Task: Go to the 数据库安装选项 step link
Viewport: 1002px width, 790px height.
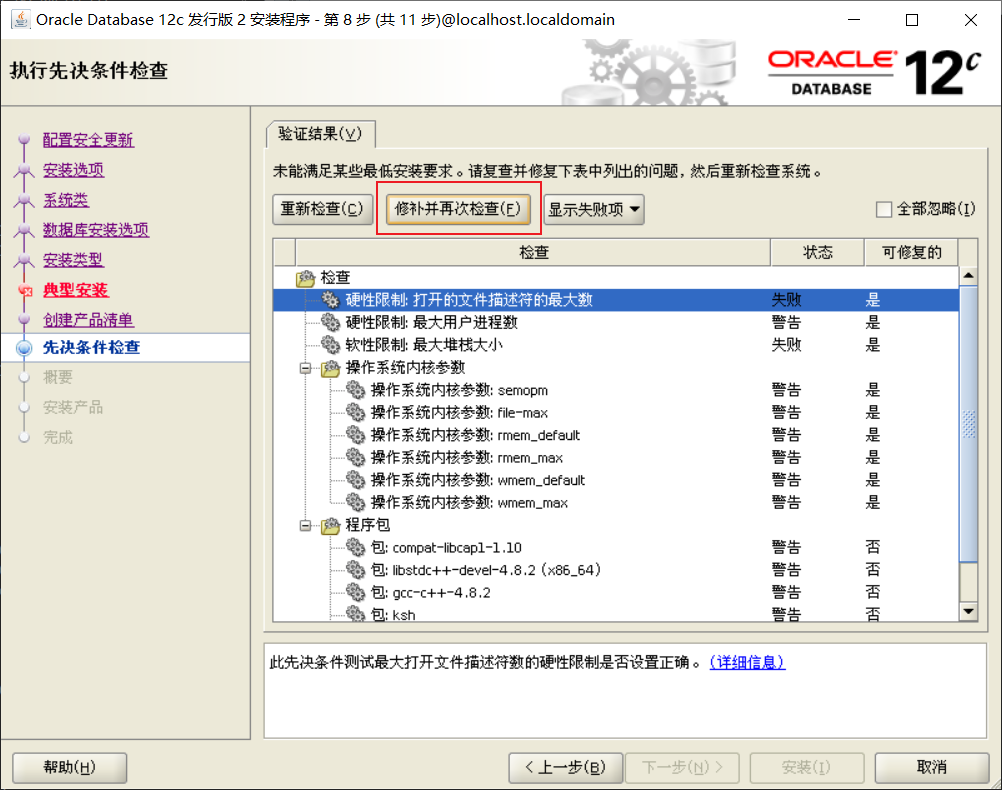Action: 96,230
